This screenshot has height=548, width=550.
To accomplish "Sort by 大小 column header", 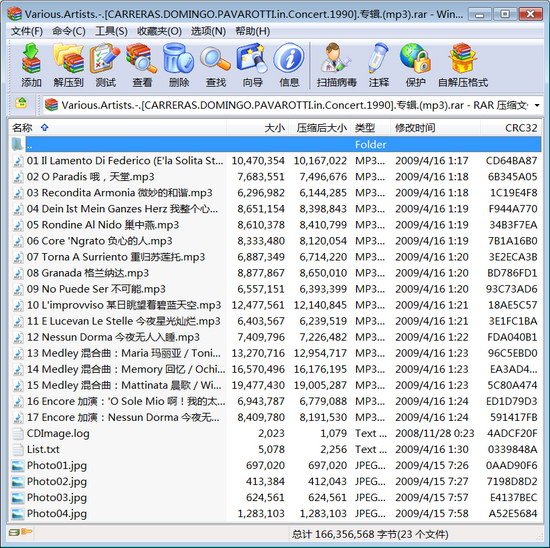I will click(257, 128).
